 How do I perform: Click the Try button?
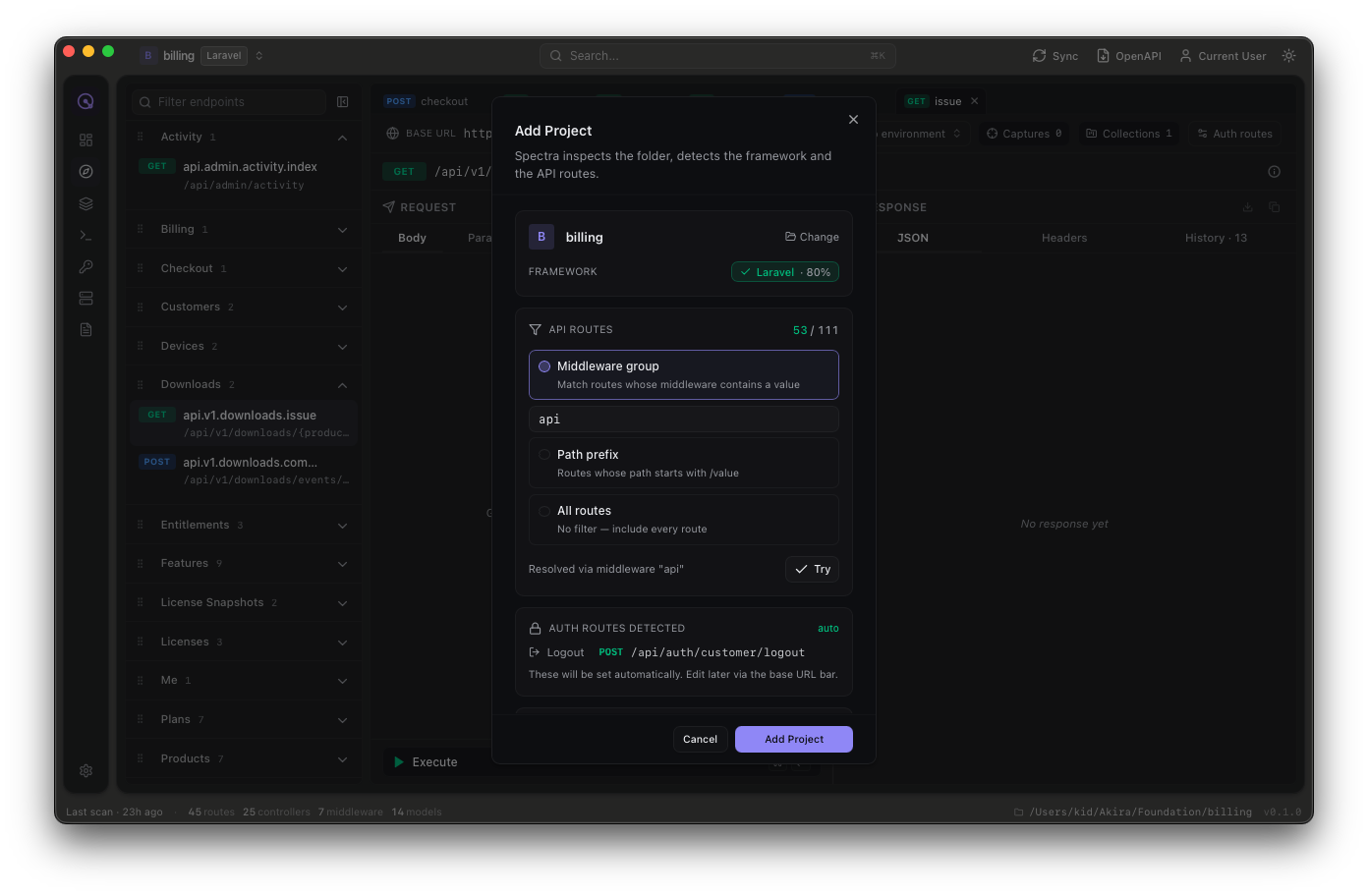(x=812, y=569)
